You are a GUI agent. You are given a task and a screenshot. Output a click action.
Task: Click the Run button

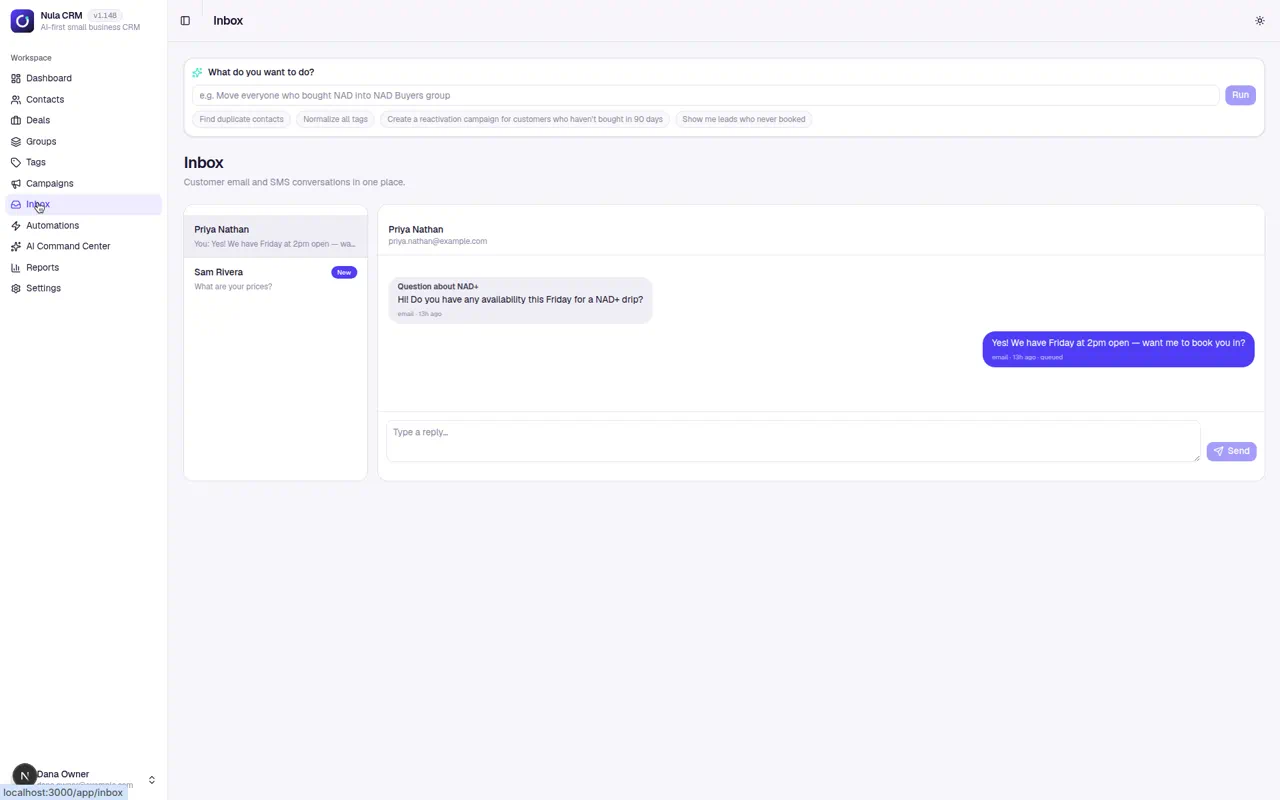[1240, 95]
